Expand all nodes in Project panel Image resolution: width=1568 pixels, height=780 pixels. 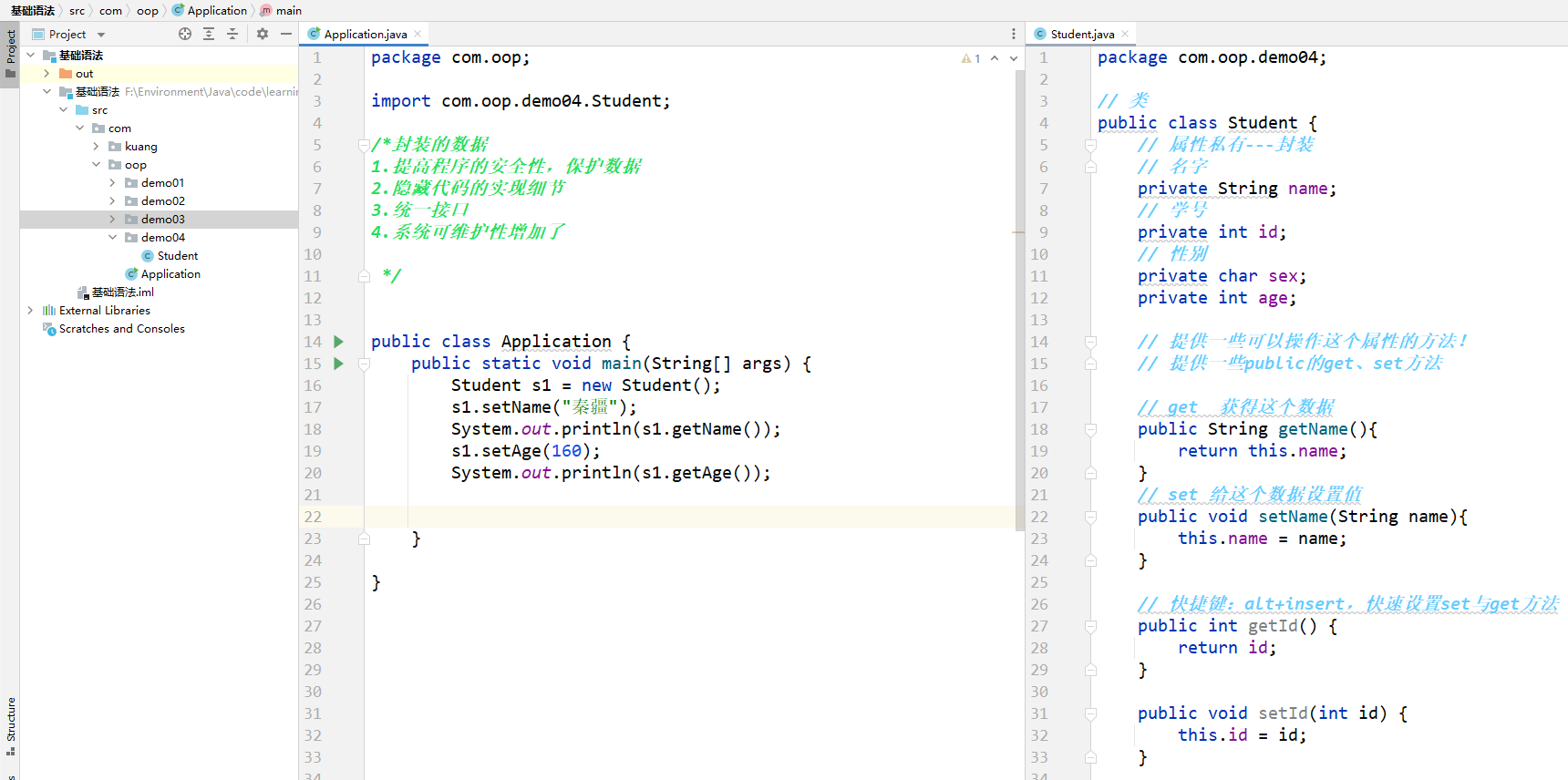point(209,34)
